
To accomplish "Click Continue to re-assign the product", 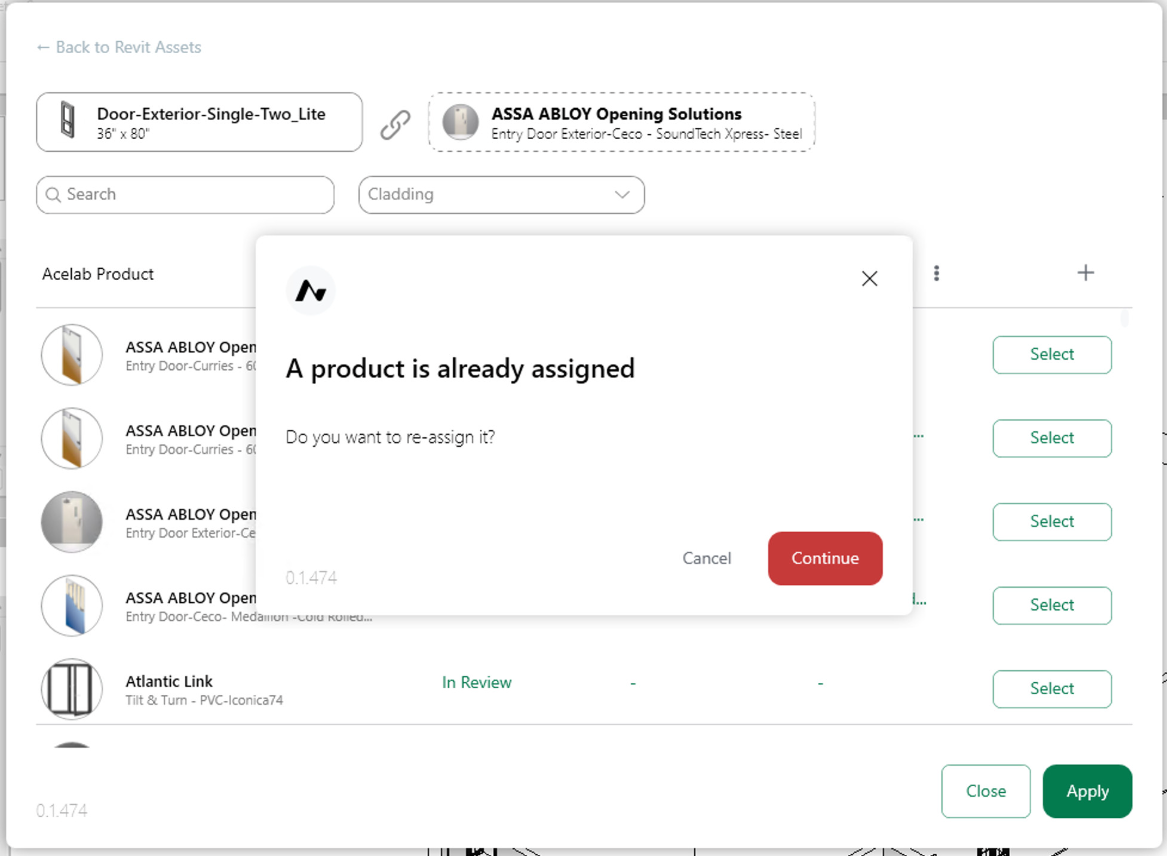I will (825, 558).
